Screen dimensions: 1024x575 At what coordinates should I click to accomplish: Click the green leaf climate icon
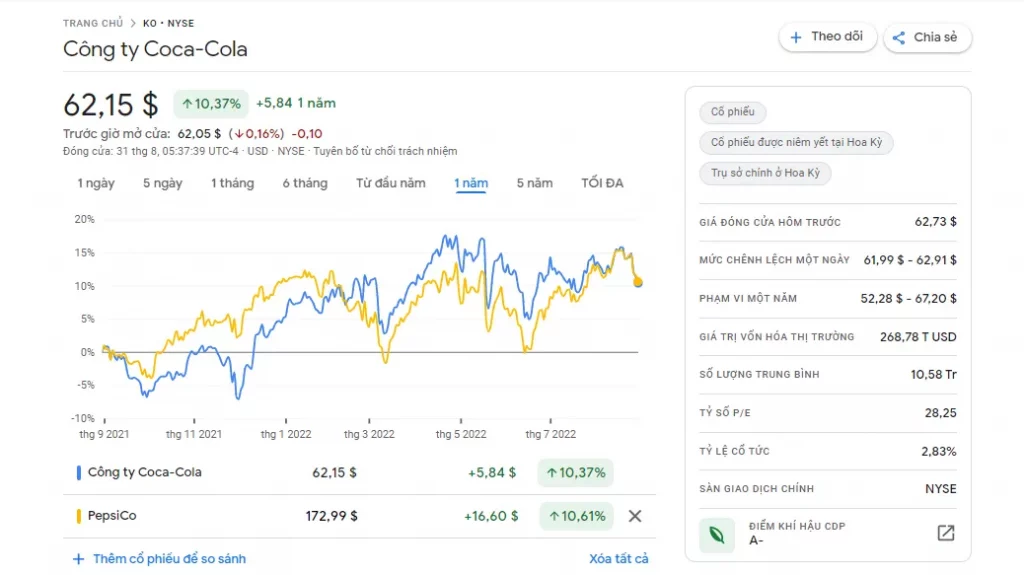pyautogui.click(x=716, y=535)
